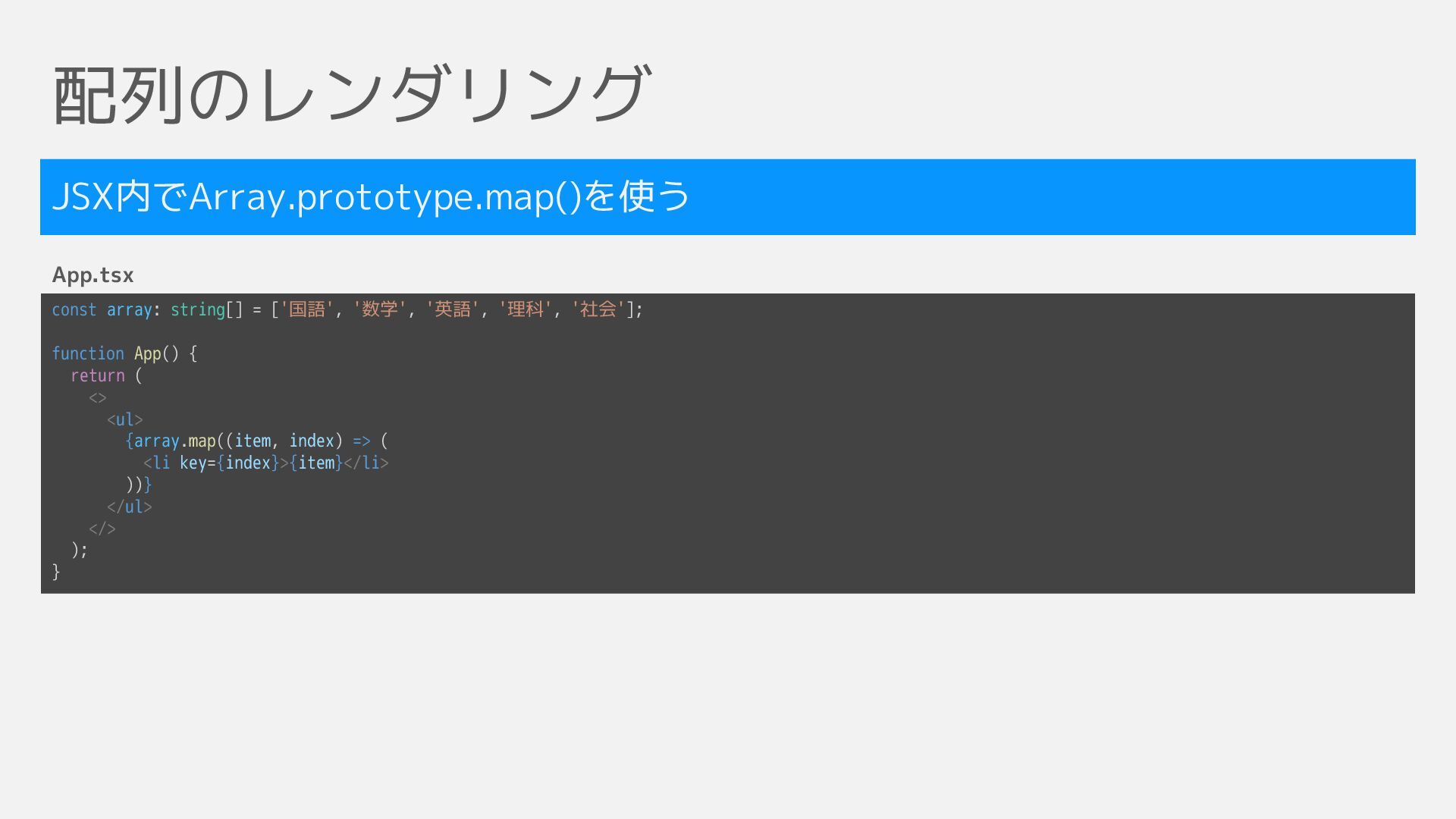1456x819 pixels.
Task: Click the 'key' attribute on li
Action: [193, 463]
